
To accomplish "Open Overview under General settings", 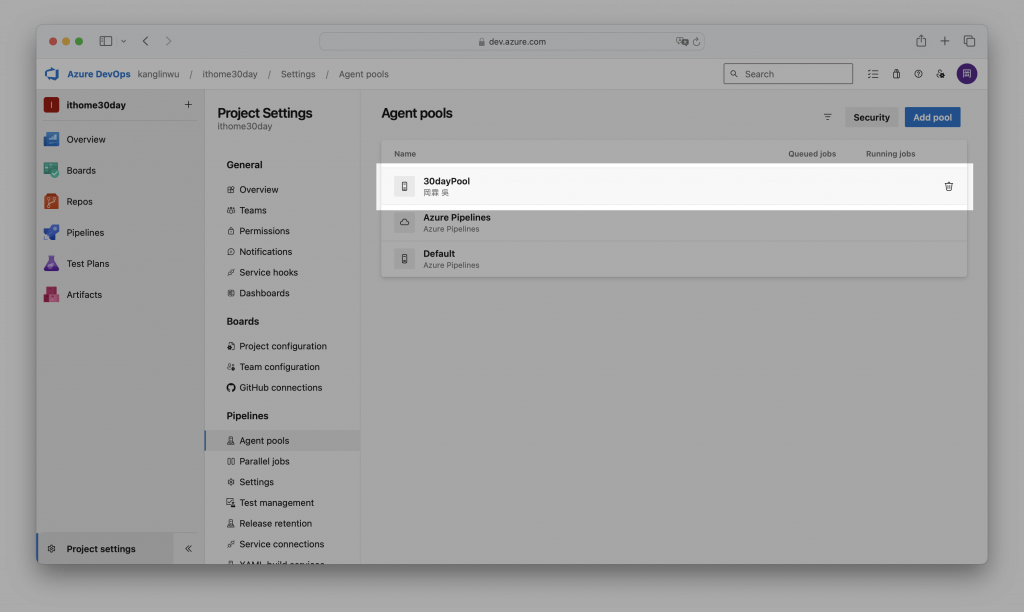I will click(259, 189).
